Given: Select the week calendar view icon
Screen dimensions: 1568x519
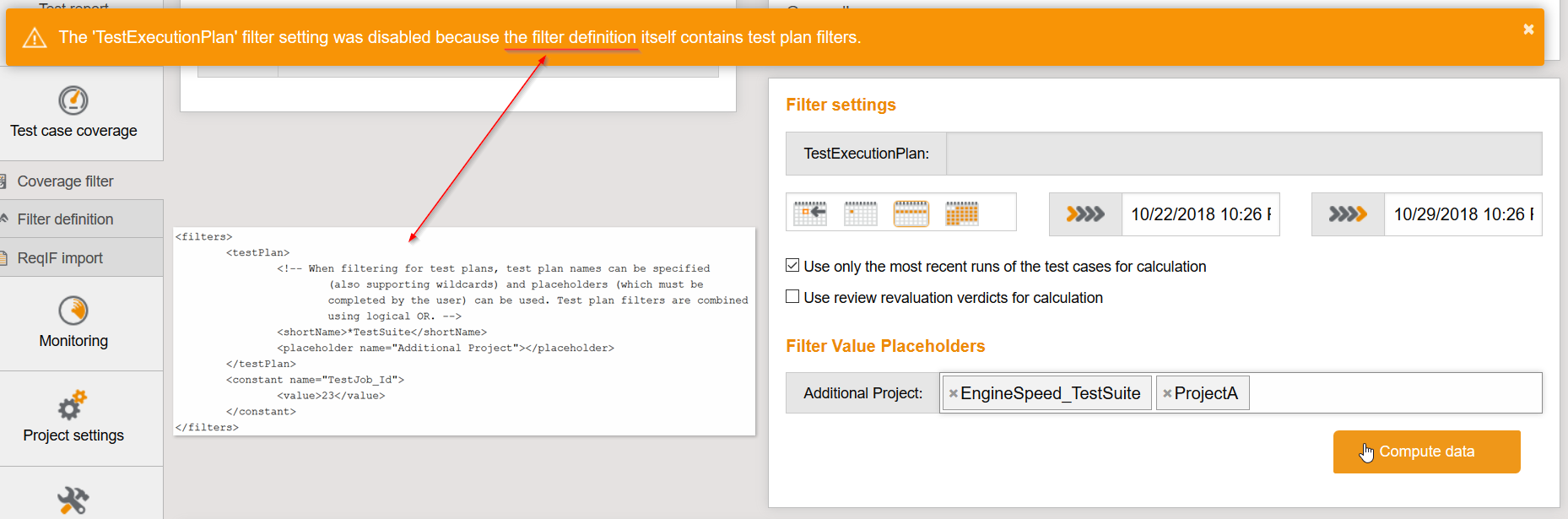Looking at the screenshot, I should point(911,212).
